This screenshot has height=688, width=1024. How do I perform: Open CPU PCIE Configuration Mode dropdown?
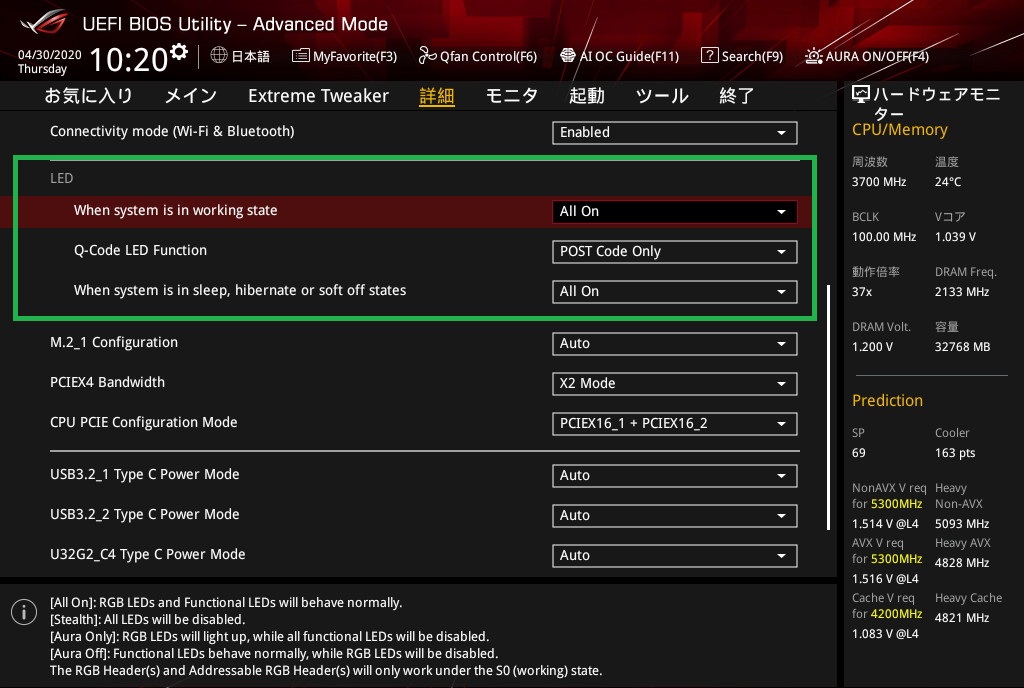(x=675, y=423)
